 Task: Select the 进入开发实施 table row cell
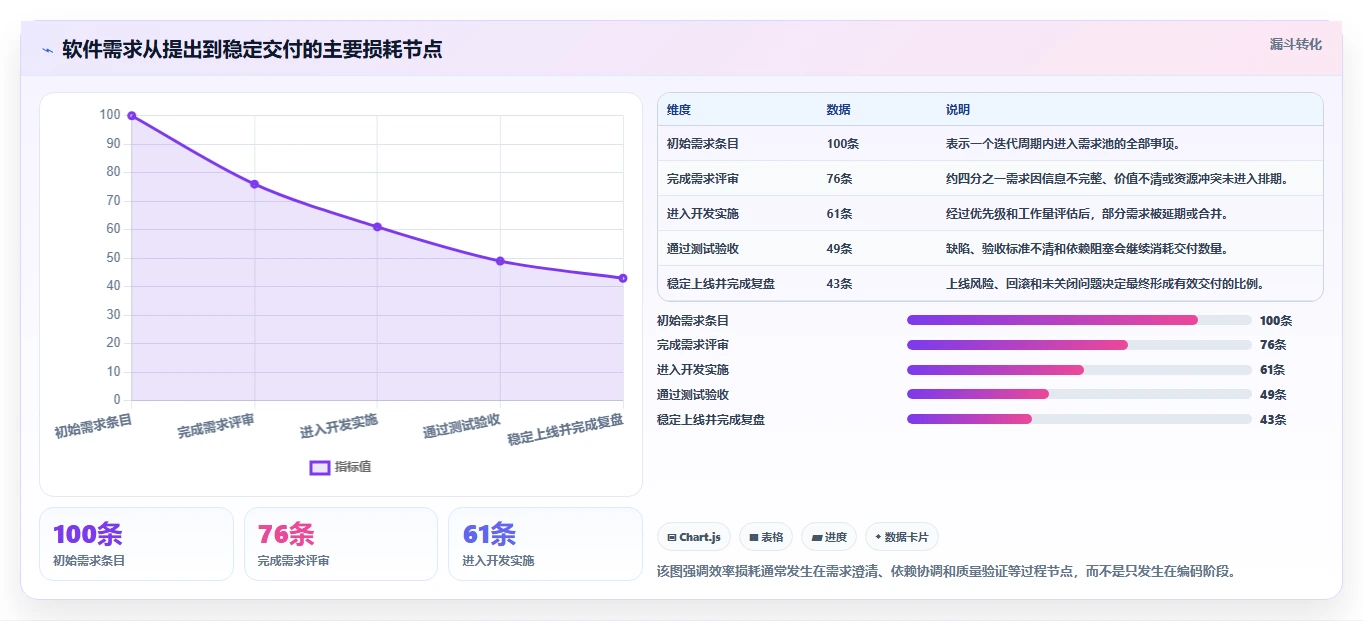703,214
